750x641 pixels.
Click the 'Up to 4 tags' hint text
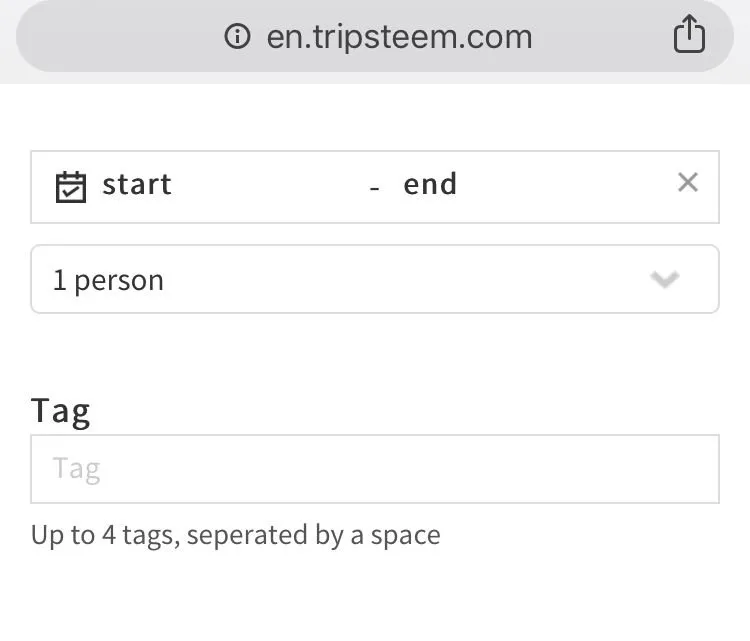pyautogui.click(x=236, y=535)
